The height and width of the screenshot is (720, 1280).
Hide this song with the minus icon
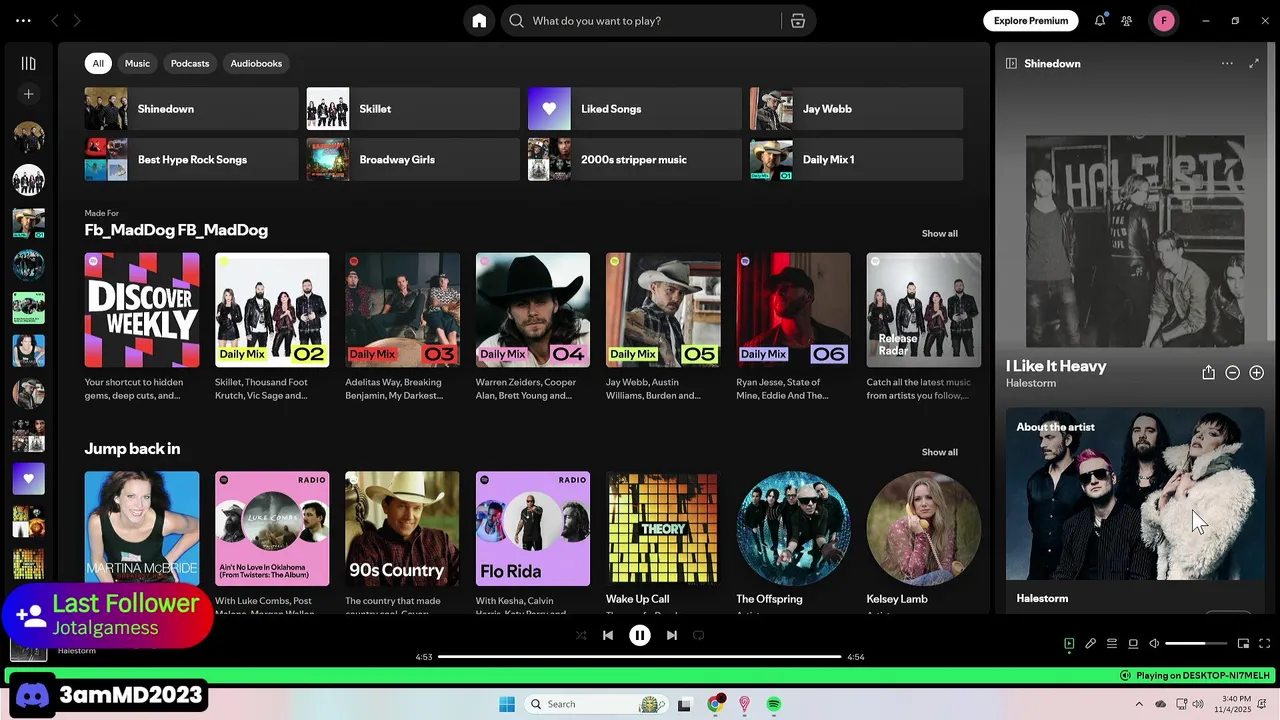(x=1232, y=372)
